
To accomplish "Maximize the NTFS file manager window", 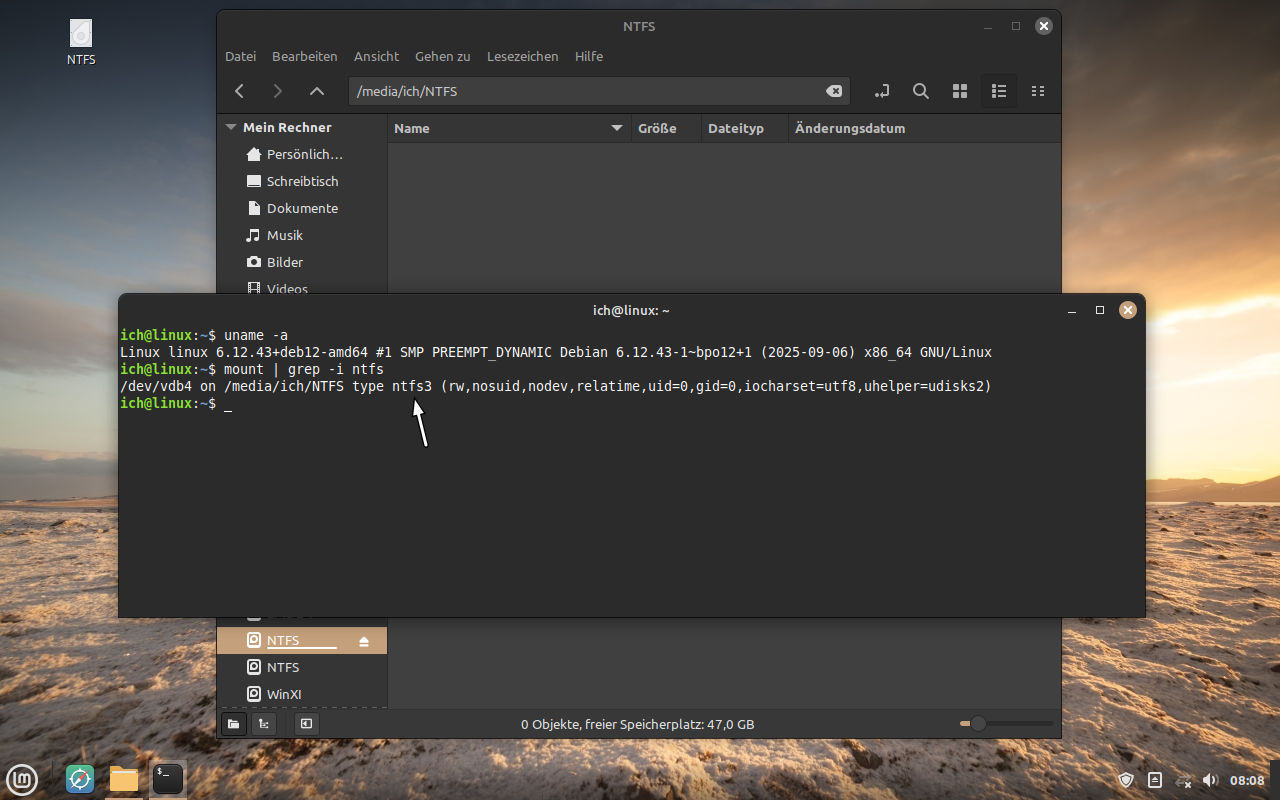I will [1016, 27].
